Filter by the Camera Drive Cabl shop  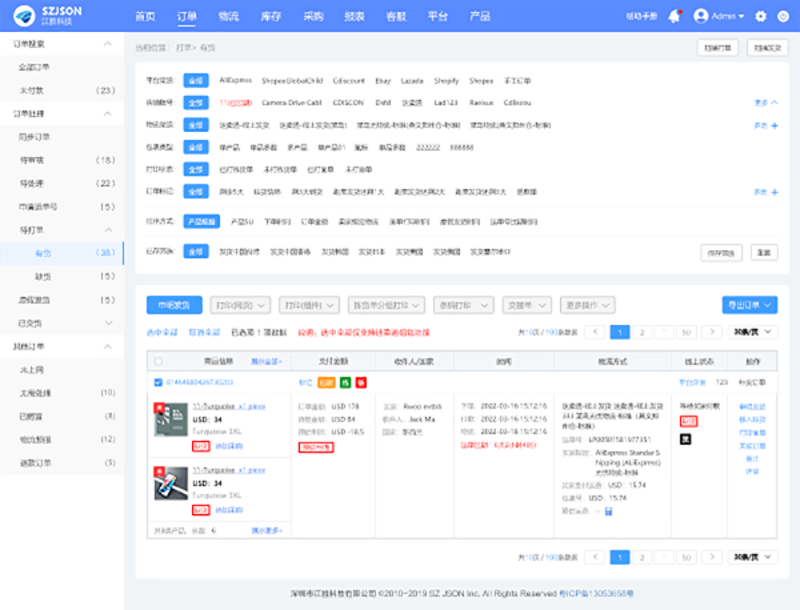tap(291, 103)
